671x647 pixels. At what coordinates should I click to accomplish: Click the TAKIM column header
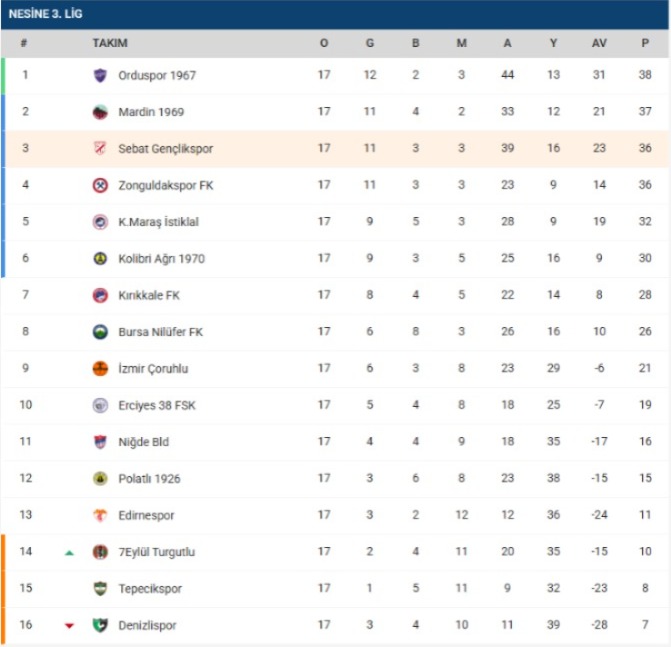click(x=110, y=43)
